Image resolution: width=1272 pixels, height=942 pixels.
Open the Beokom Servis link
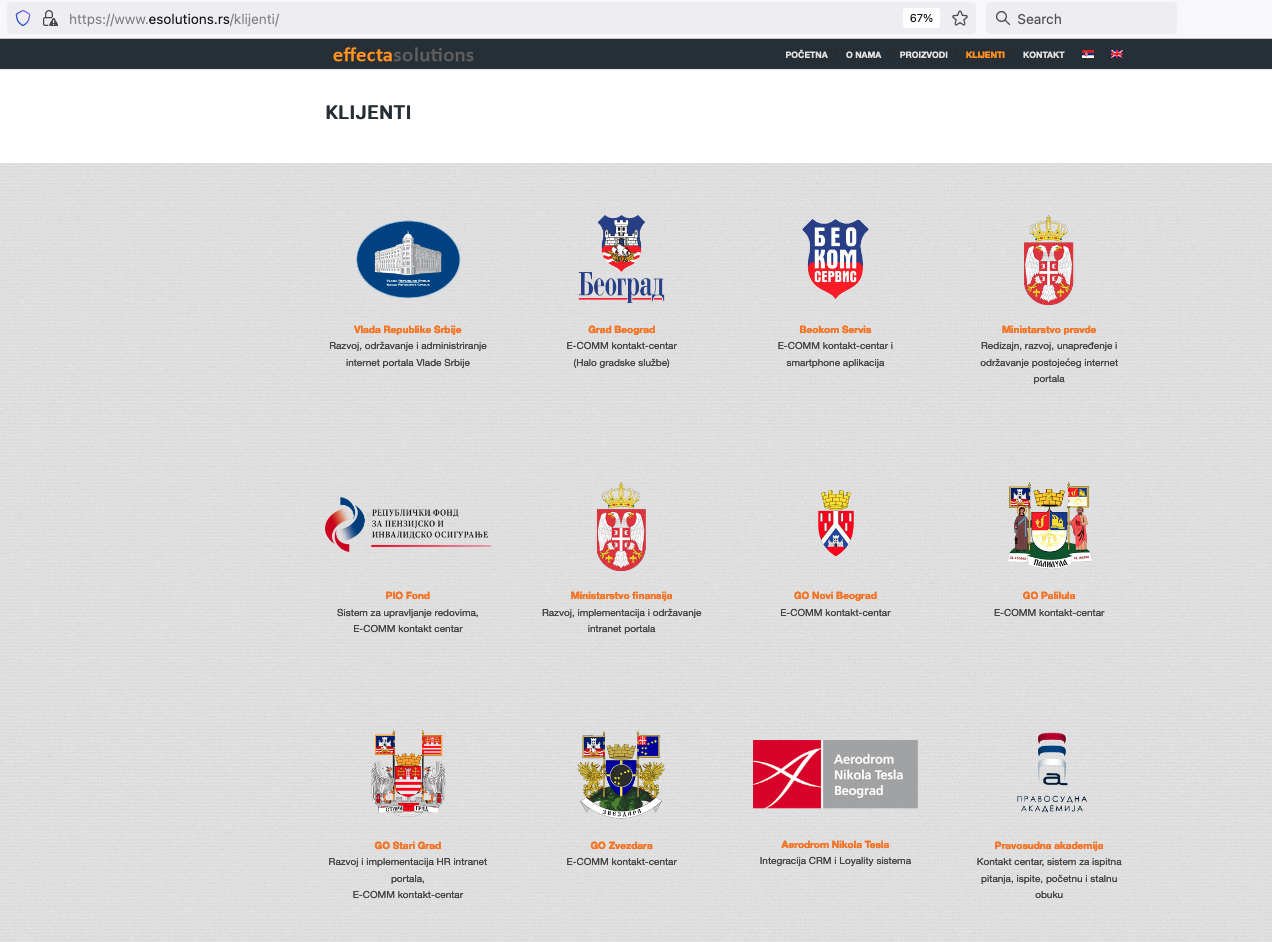[x=835, y=329]
